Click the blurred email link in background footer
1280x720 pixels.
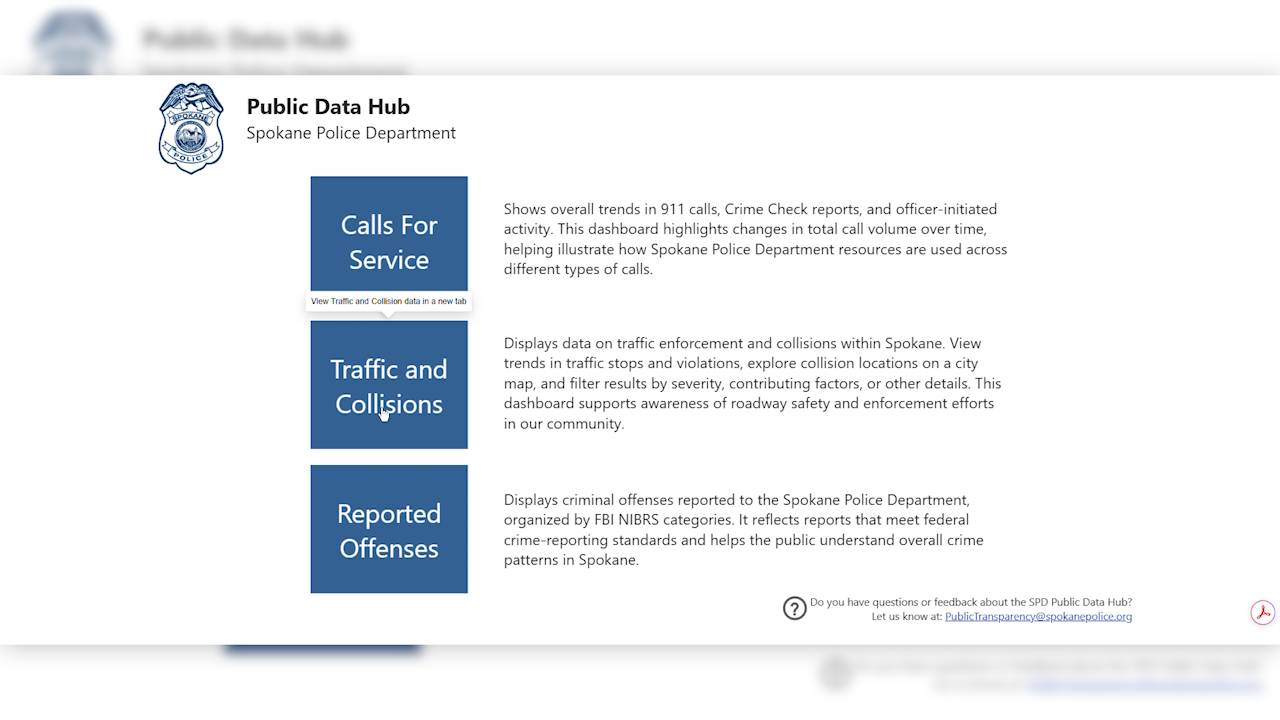[1145, 685]
